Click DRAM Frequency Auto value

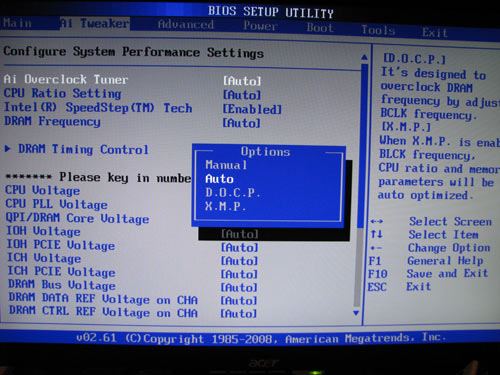click(x=242, y=123)
